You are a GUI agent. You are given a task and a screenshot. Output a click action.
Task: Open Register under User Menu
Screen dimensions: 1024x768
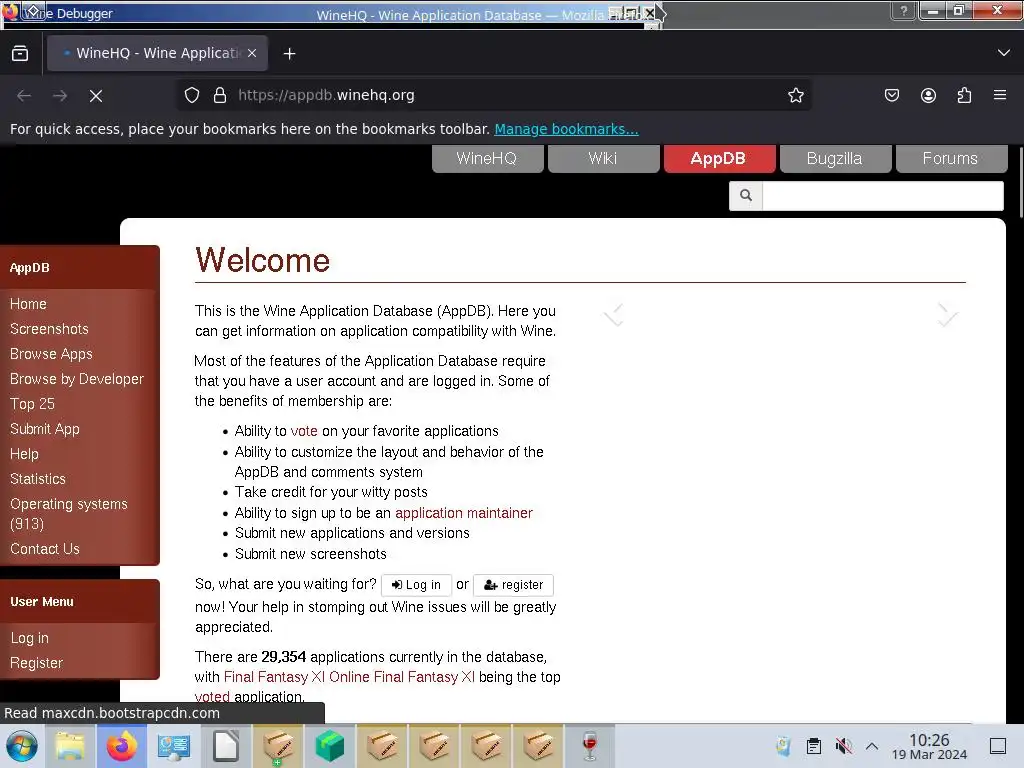(x=37, y=663)
